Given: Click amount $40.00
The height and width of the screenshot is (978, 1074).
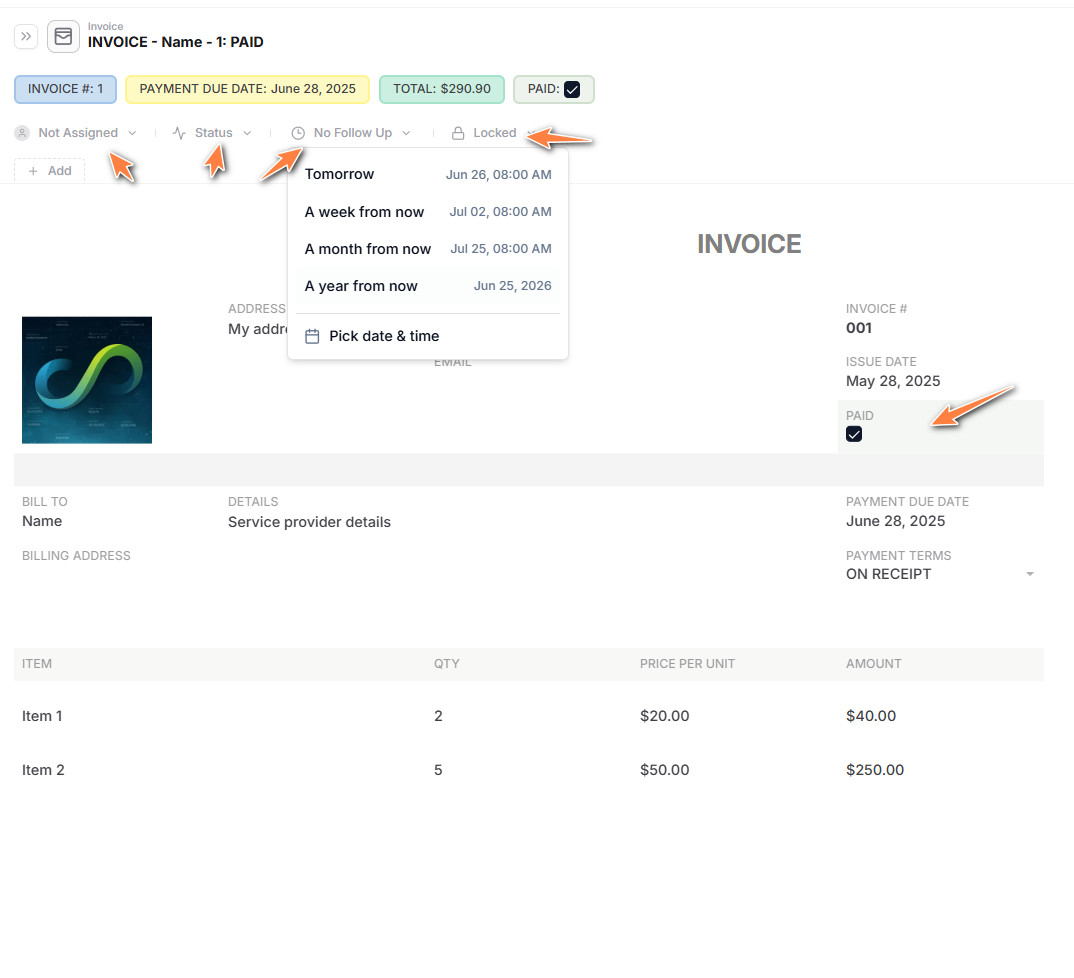Looking at the screenshot, I should pos(871,716).
